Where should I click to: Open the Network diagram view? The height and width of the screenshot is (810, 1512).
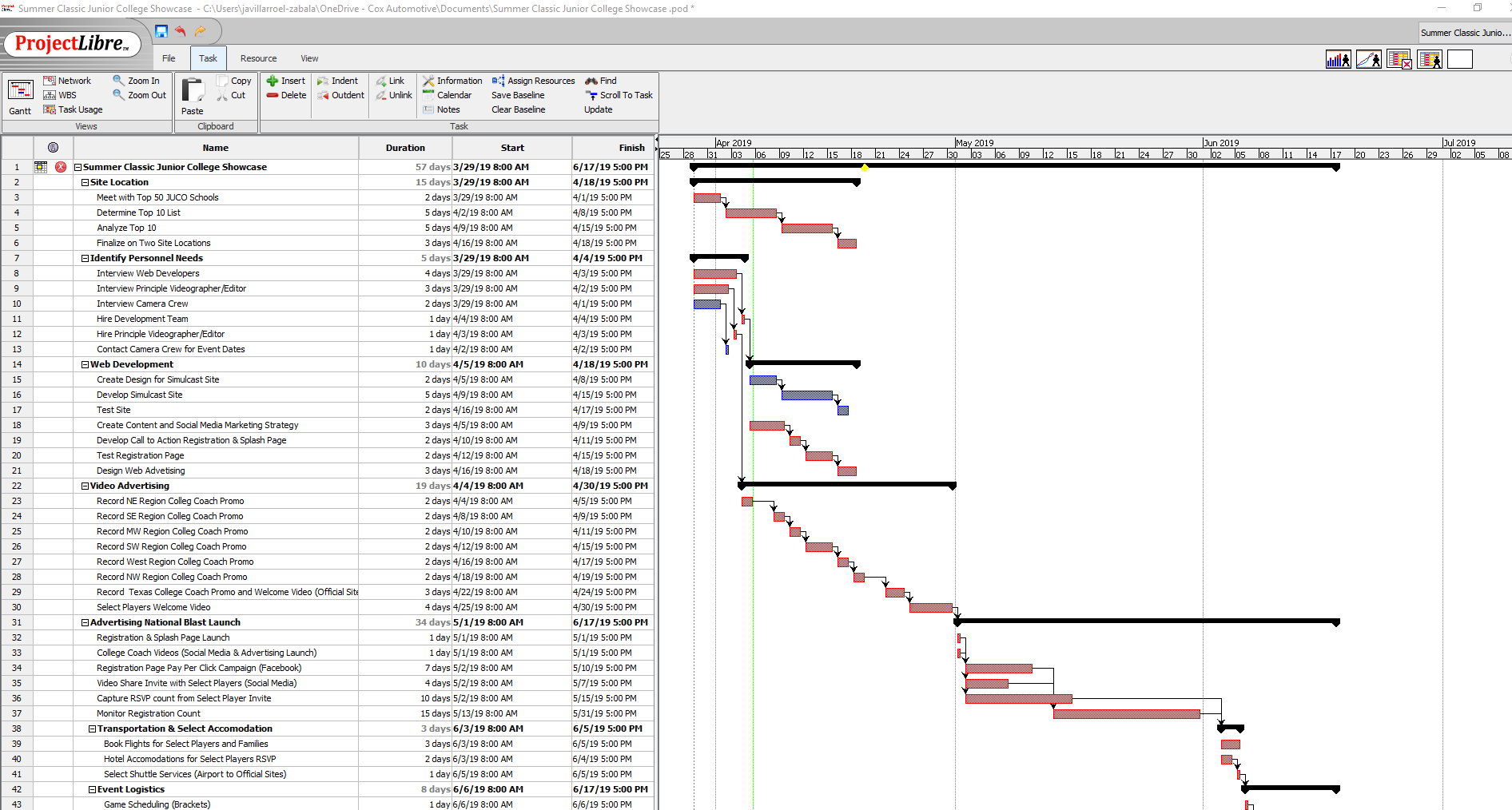[x=67, y=81]
